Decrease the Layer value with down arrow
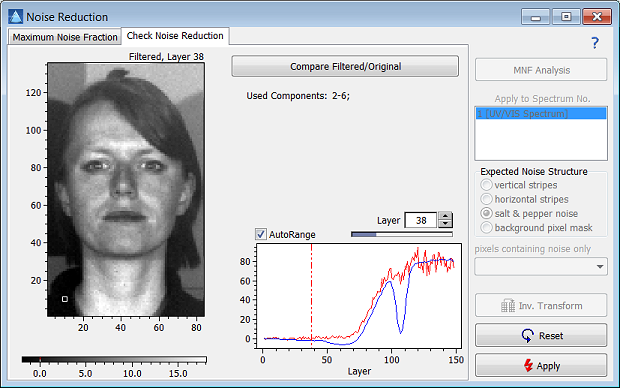Viewport: 620px width, 388px height. point(445,224)
